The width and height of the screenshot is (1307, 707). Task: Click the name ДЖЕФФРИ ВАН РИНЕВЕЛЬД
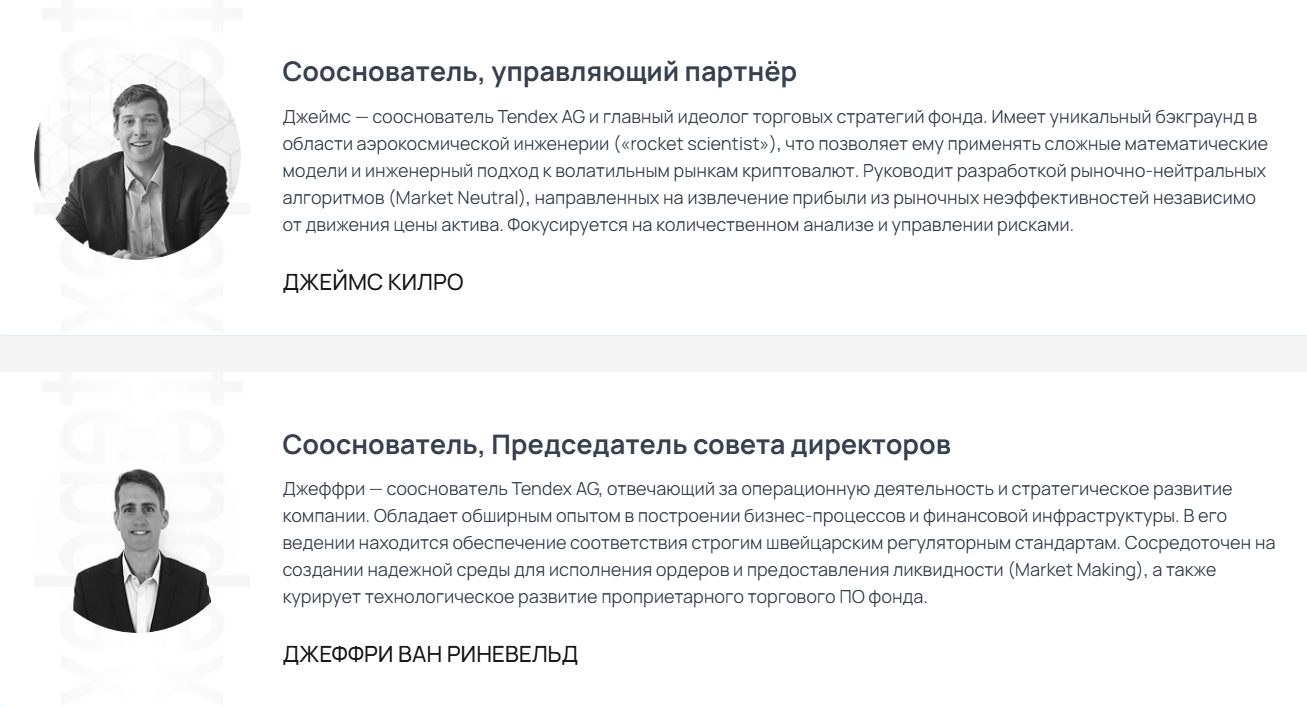tap(430, 656)
